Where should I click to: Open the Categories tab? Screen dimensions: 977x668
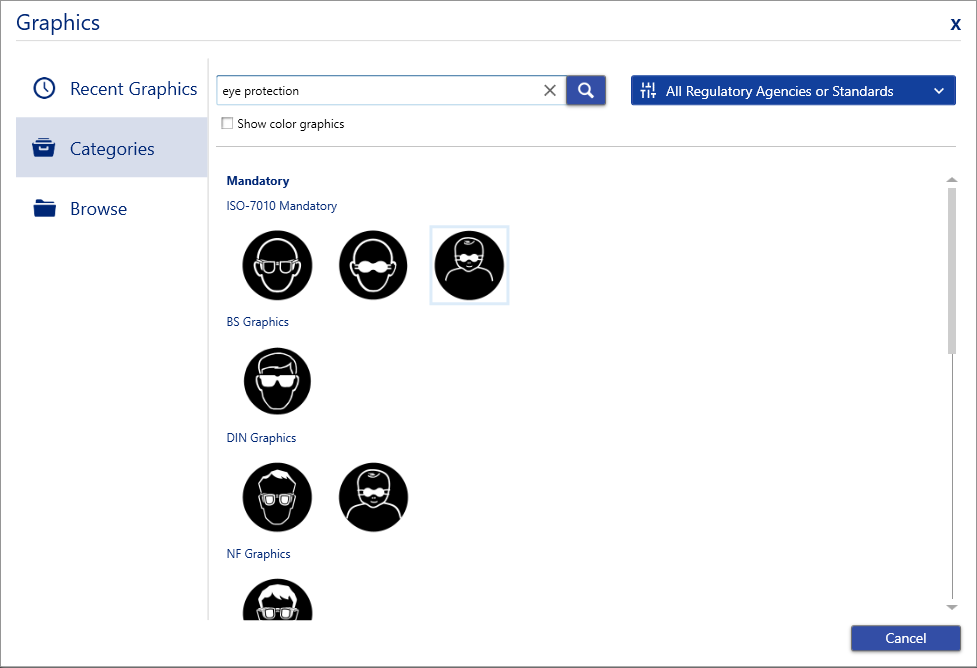click(112, 149)
